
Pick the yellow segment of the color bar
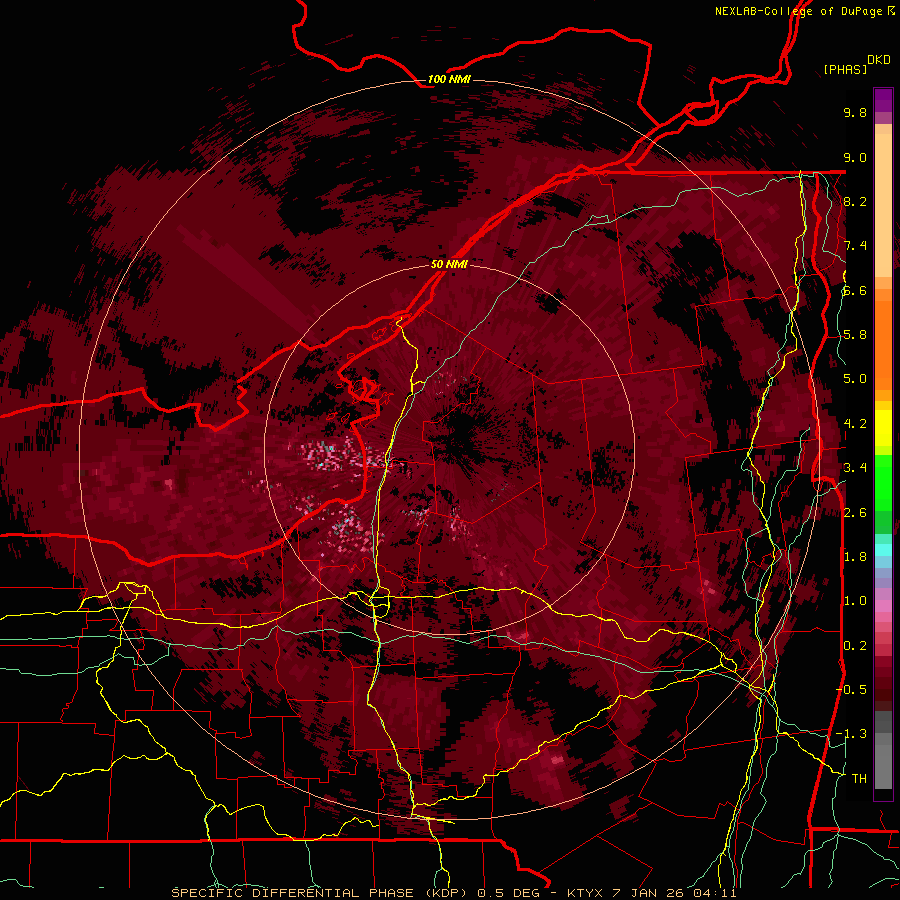click(883, 428)
